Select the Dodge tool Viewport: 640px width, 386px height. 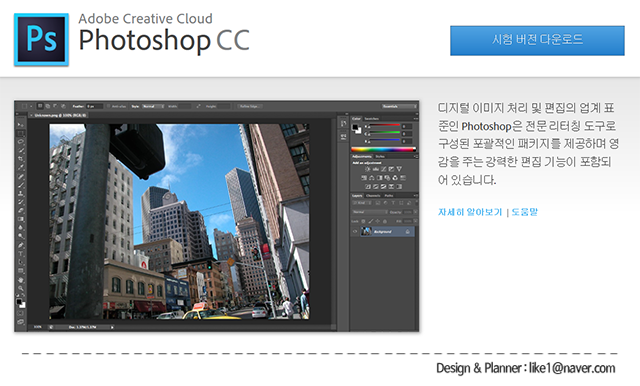(20, 235)
